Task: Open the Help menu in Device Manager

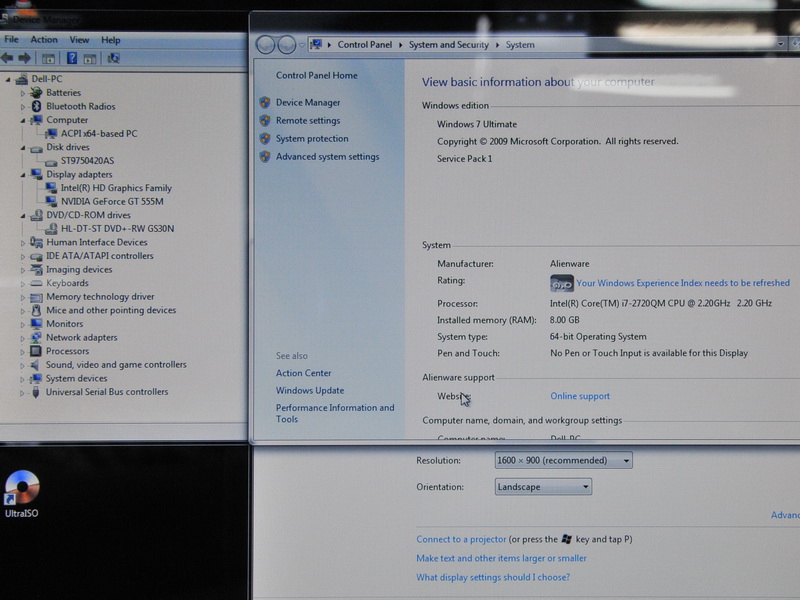Action: (x=111, y=40)
